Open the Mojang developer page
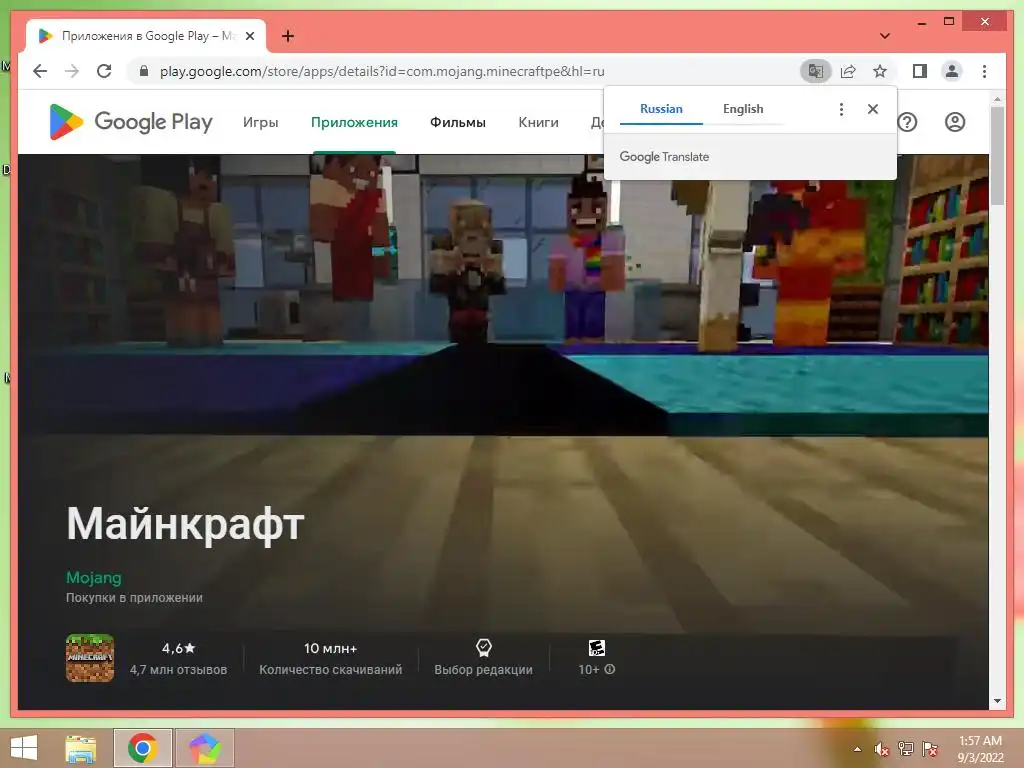 point(93,577)
